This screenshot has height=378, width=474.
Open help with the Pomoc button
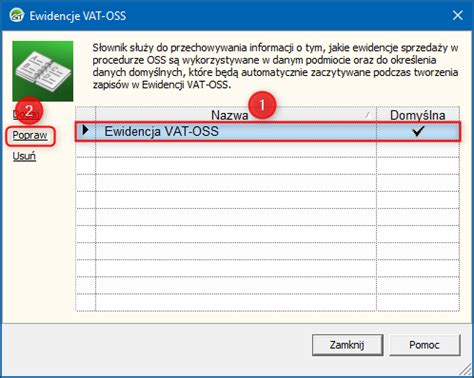[x=425, y=345]
